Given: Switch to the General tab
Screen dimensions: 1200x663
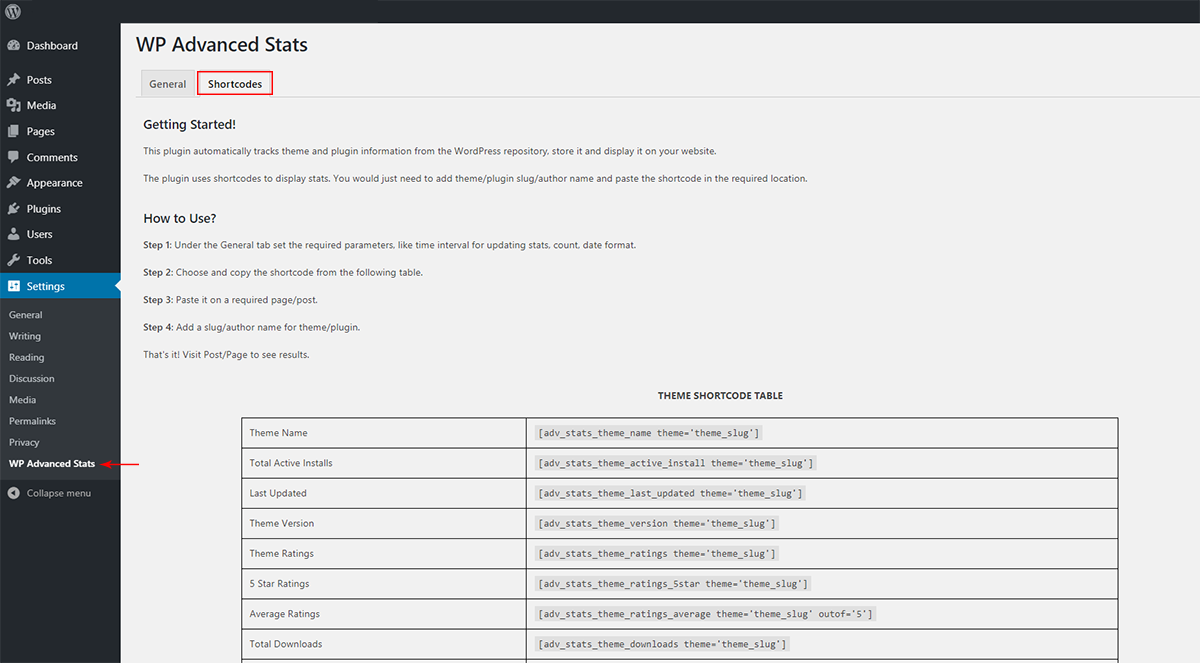Looking at the screenshot, I should click(168, 84).
